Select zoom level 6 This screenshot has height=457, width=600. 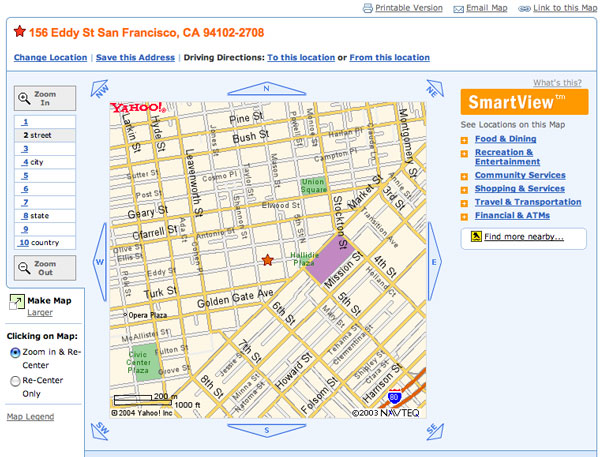tap(45, 189)
